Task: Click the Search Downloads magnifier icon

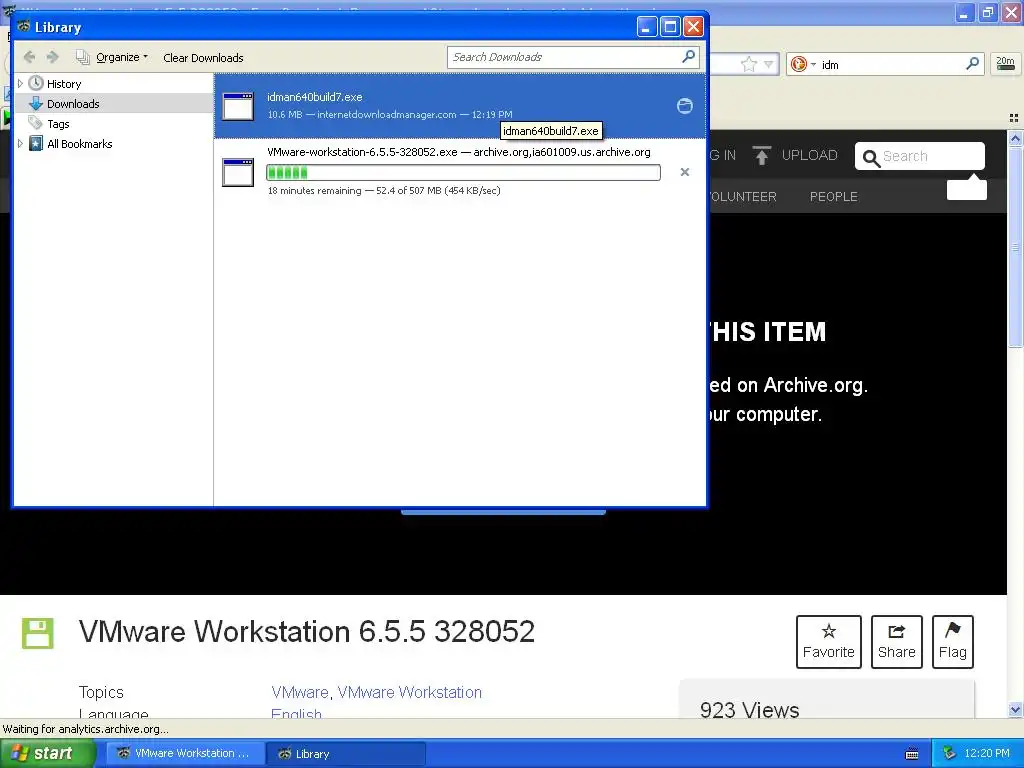Action: pyautogui.click(x=688, y=57)
